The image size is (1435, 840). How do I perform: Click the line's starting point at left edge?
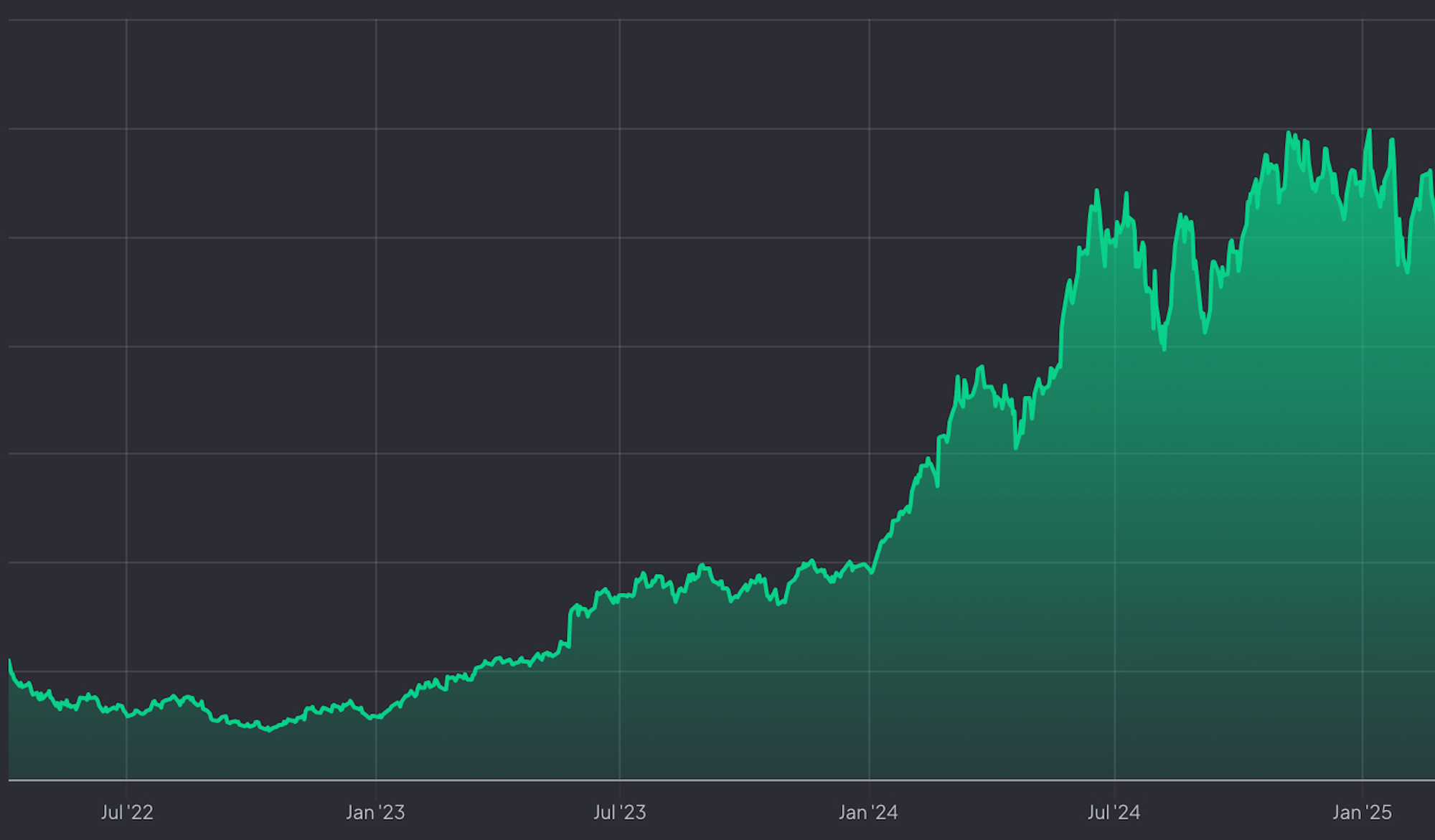[x=9, y=661]
